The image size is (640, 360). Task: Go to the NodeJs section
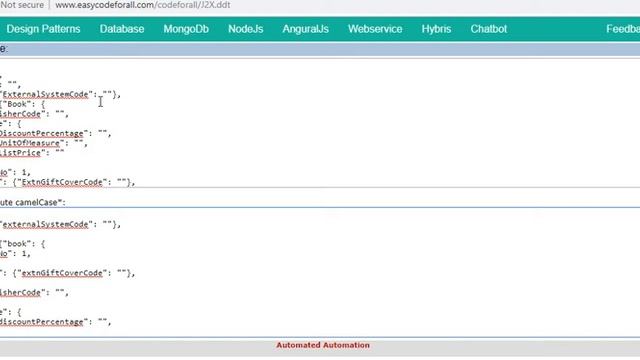[x=246, y=29]
